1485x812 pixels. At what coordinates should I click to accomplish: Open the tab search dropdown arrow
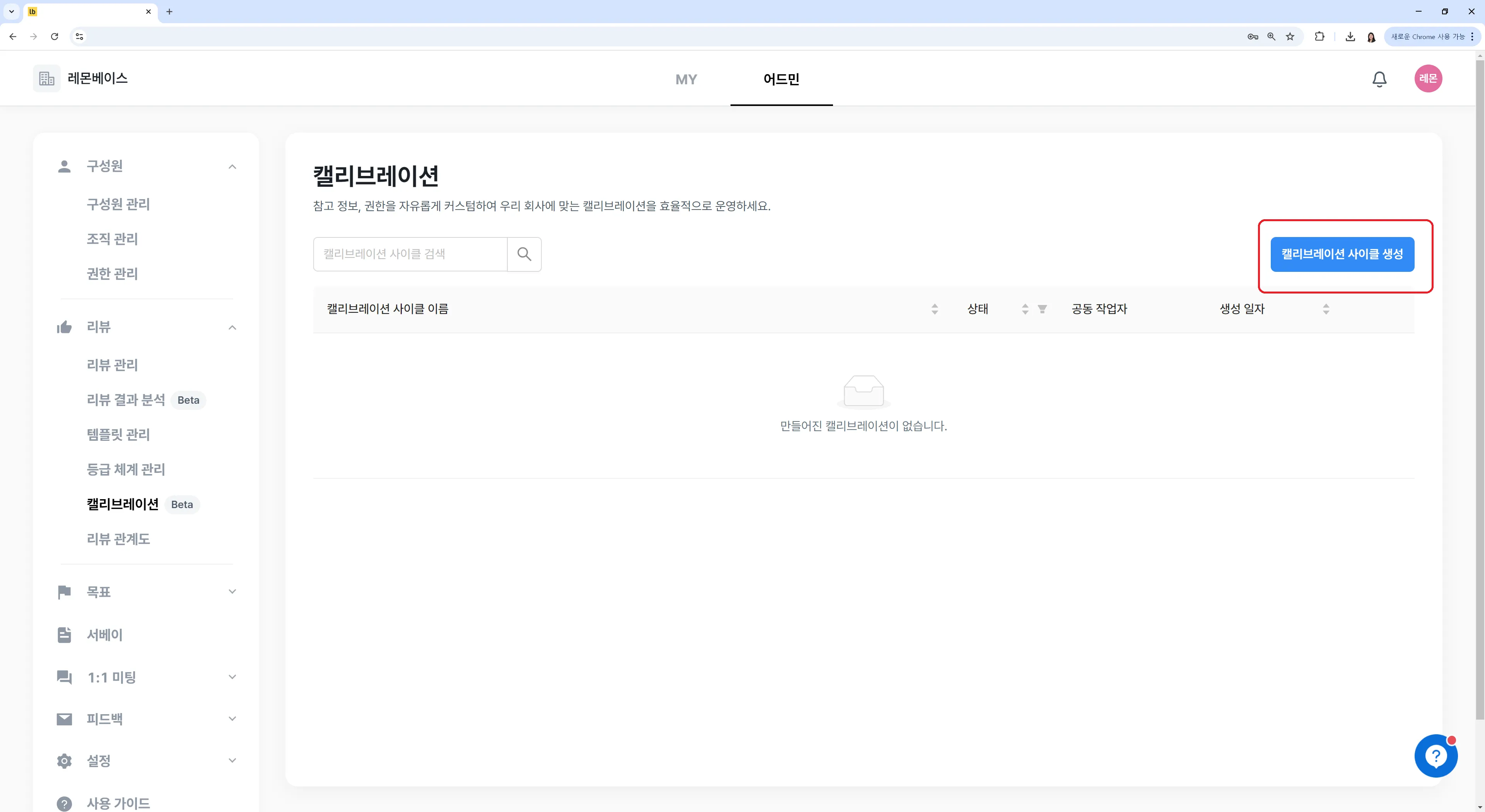coord(11,12)
